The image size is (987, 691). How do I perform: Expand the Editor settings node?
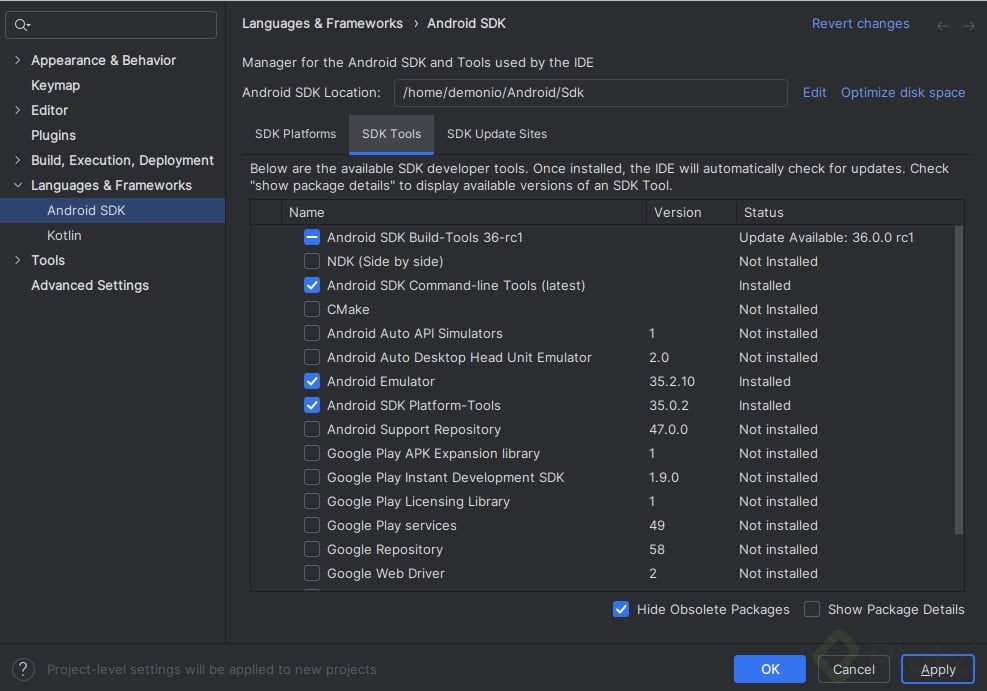(18, 110)
